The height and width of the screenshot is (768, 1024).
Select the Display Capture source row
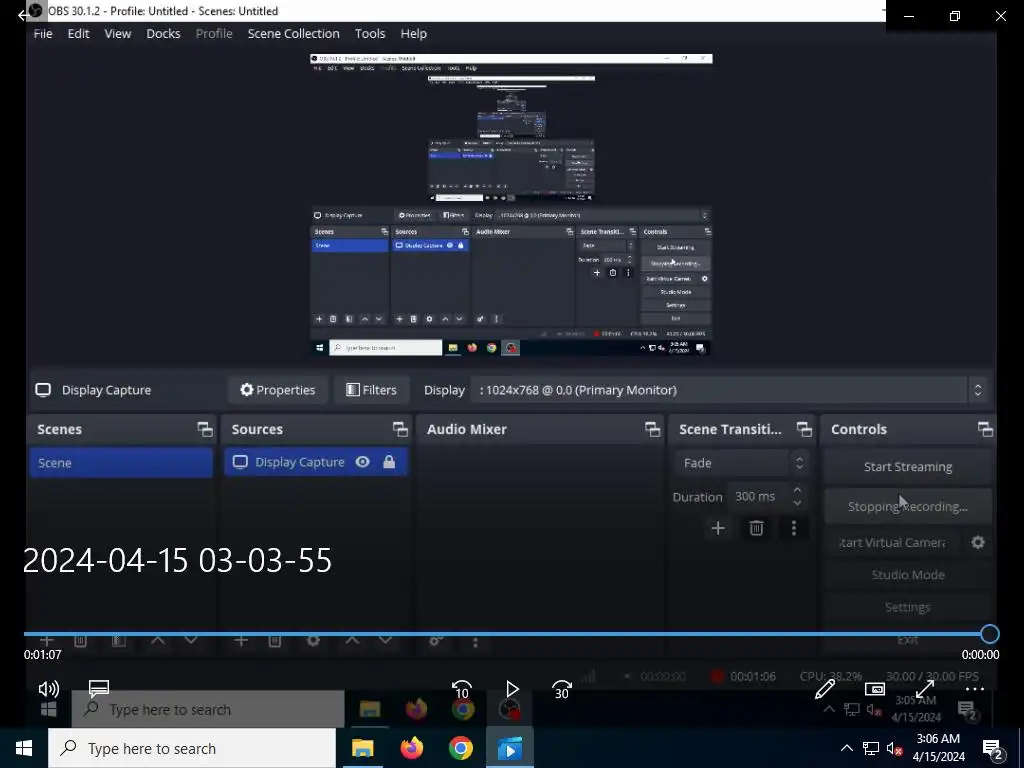coord(316,462)
